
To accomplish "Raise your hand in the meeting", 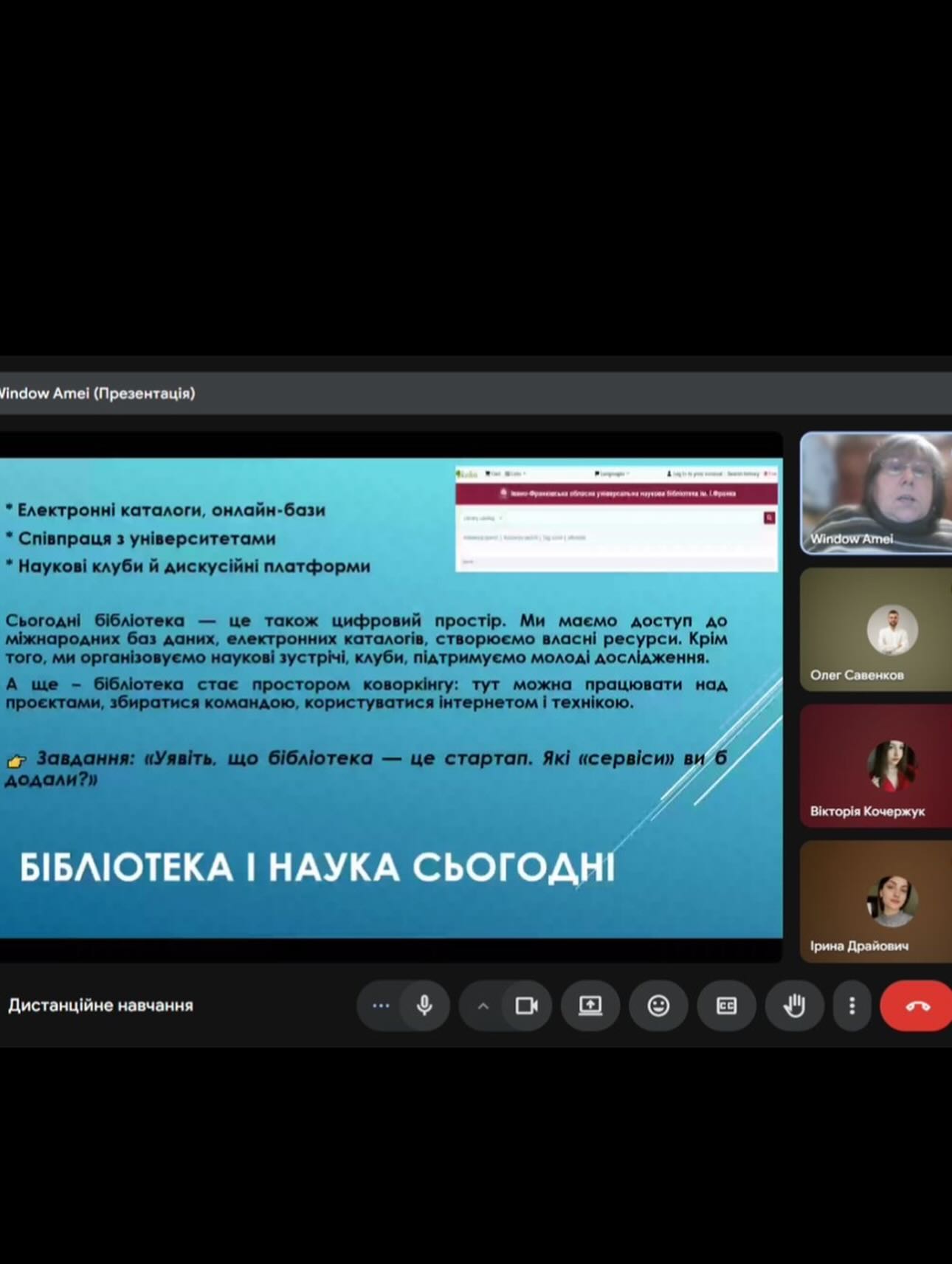I will point(794,1006).
